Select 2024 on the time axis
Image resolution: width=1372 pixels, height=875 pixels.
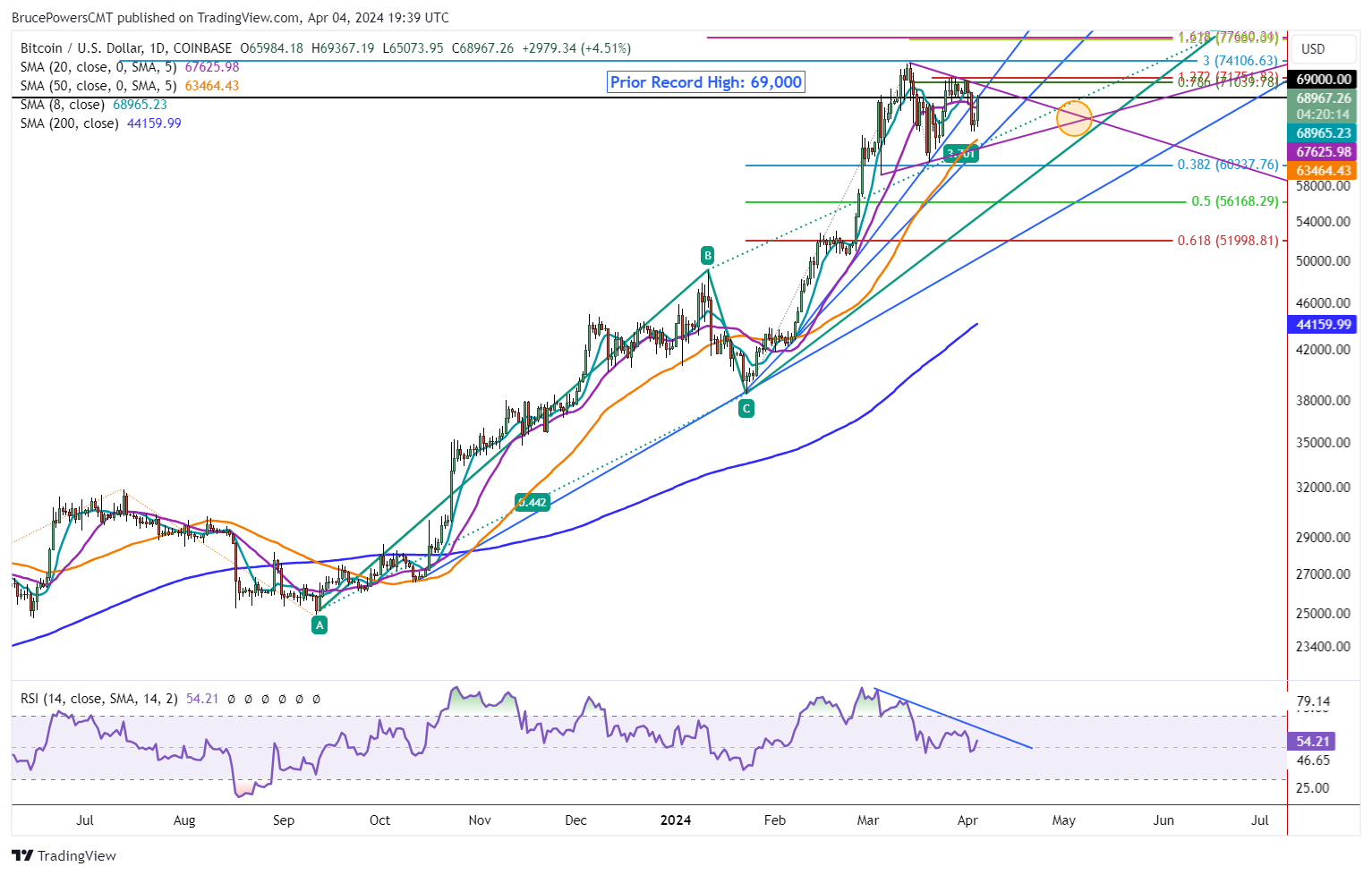pos(676,820)
